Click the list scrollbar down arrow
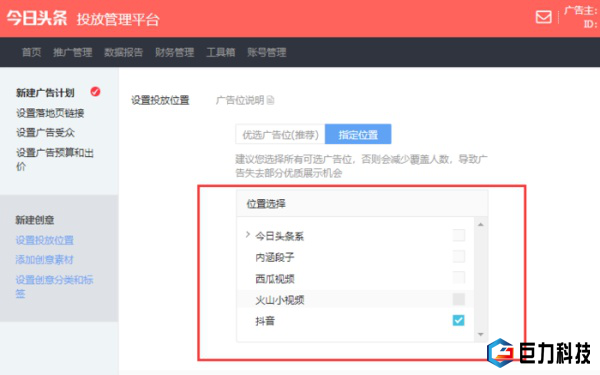Screen dimensions: 600x375 tap(481, 335)
